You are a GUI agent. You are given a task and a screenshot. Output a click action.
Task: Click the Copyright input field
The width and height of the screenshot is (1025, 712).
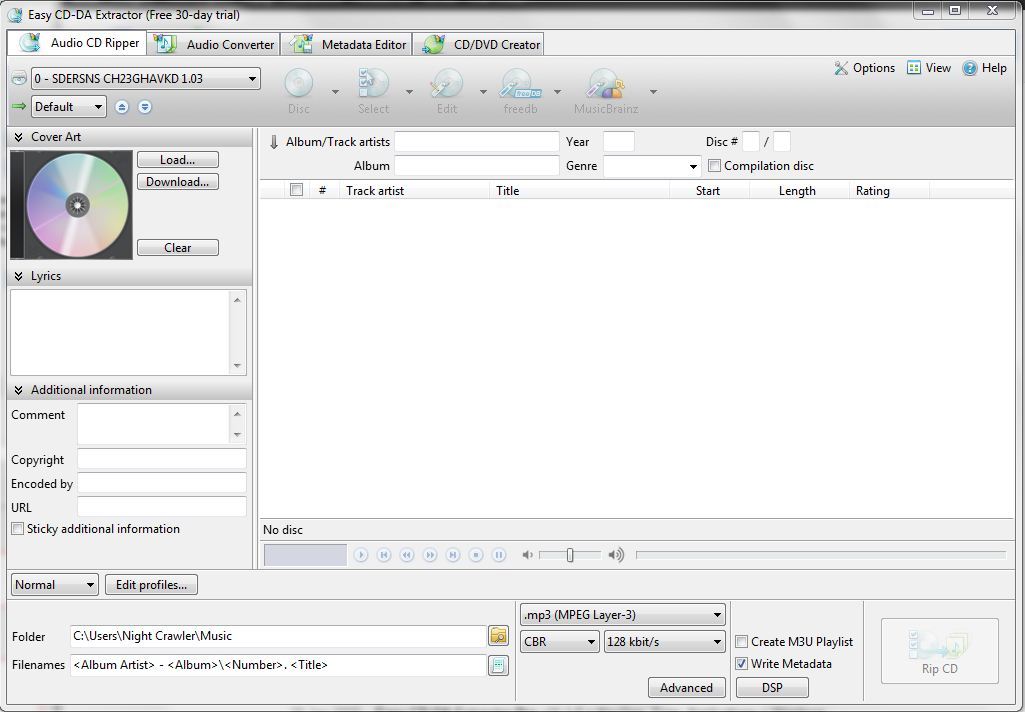161,459
